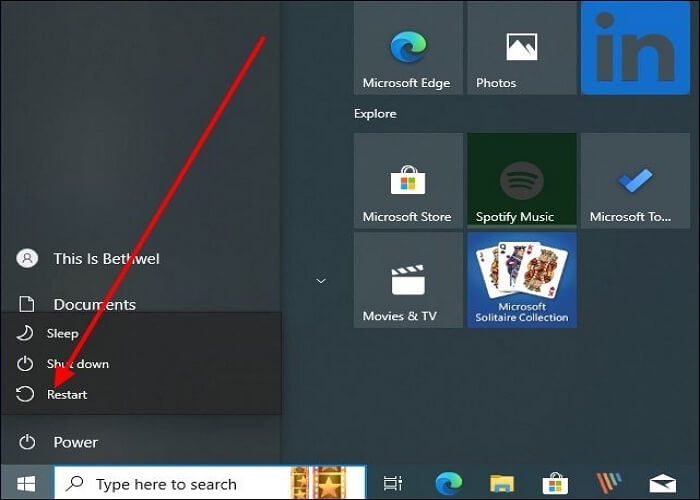This screenshot has width=700, height=500.
Task: Select Sleep in the power menu
Action: [141, 333]
